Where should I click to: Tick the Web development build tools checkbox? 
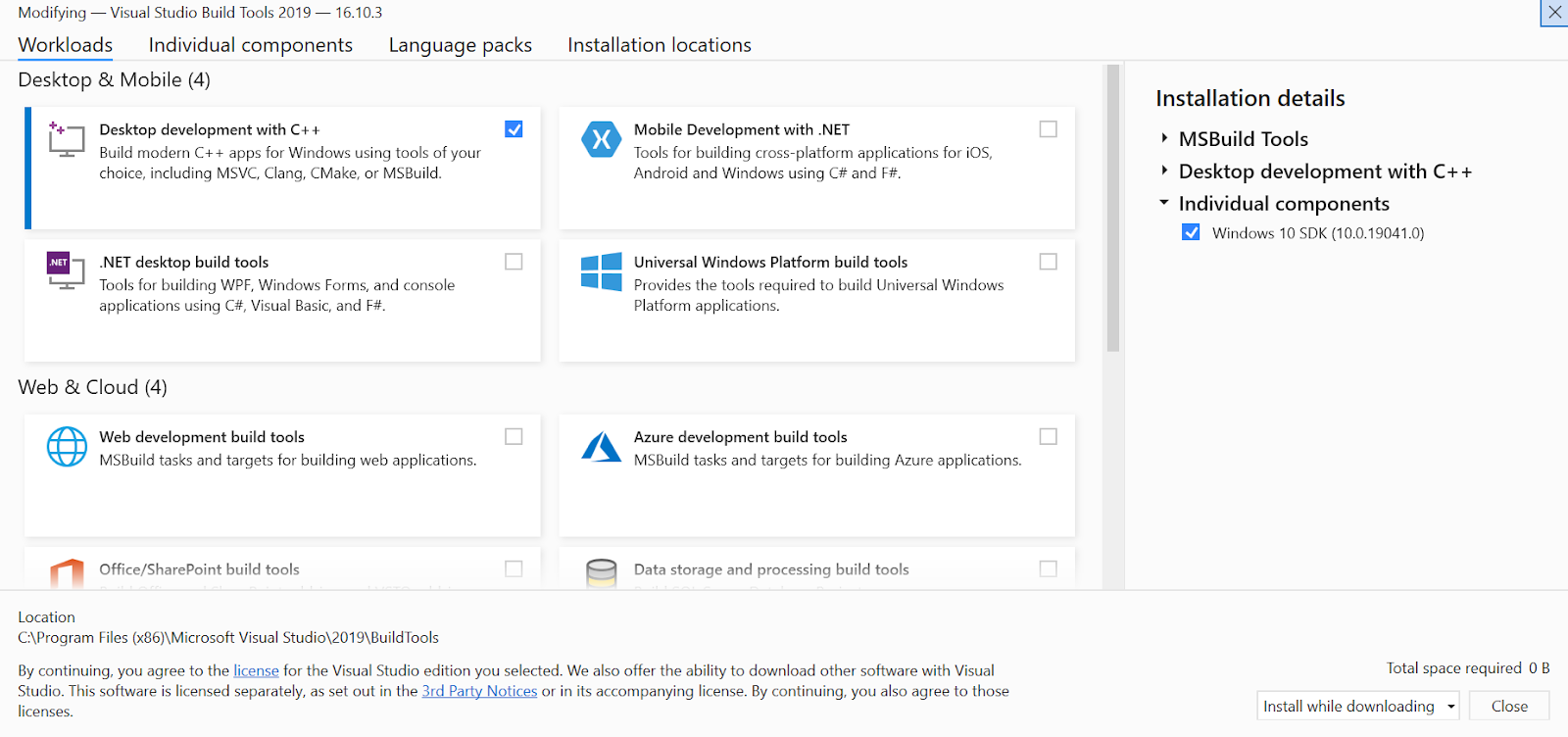click(514, 436)
